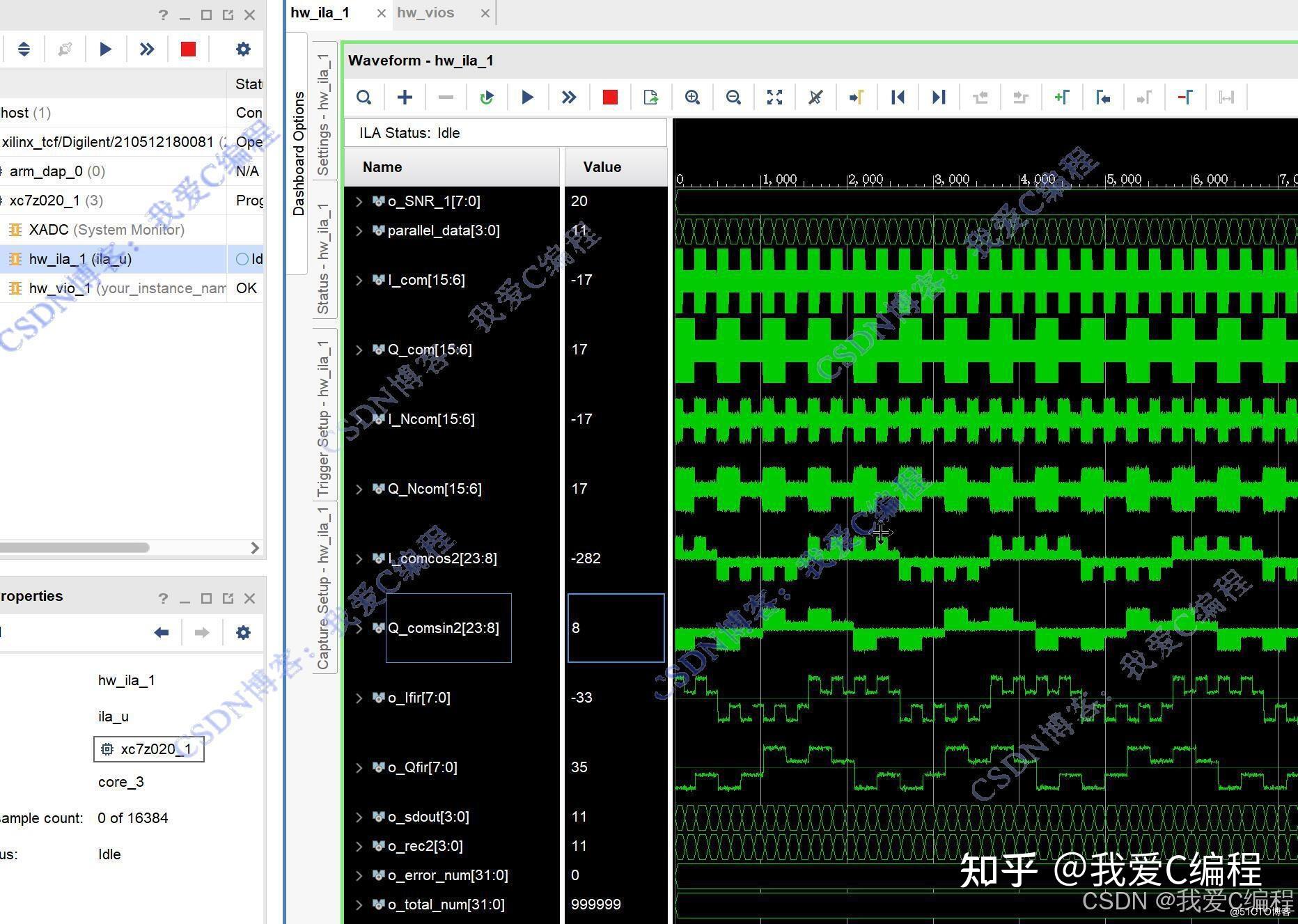Run trigger with the waveform play icon

click(527, 97)
